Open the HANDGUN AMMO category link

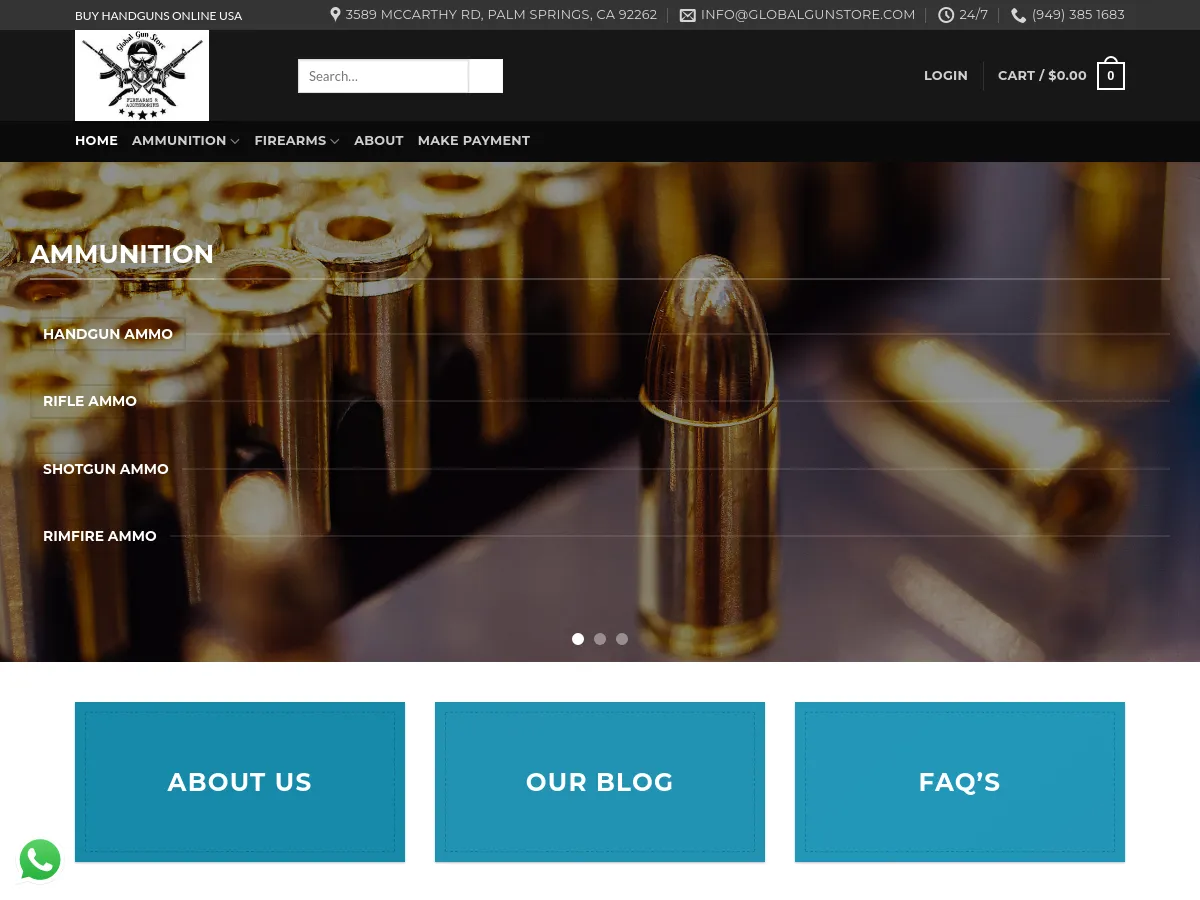pyautogui.click(x=107, y=334)
